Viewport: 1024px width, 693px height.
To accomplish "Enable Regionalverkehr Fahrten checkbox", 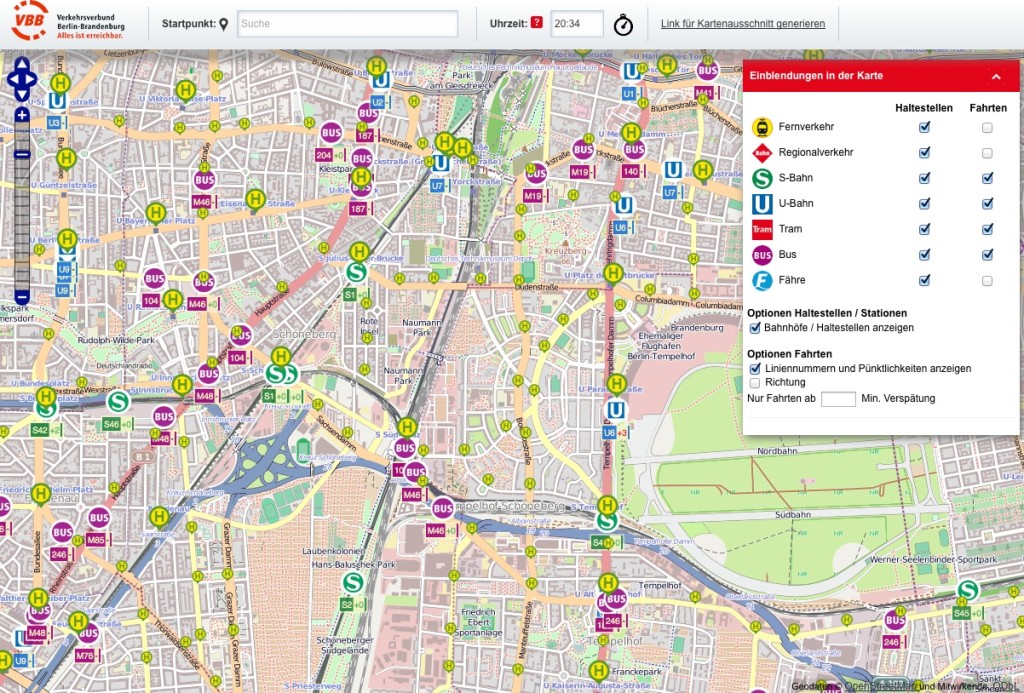I will point(987,153).
